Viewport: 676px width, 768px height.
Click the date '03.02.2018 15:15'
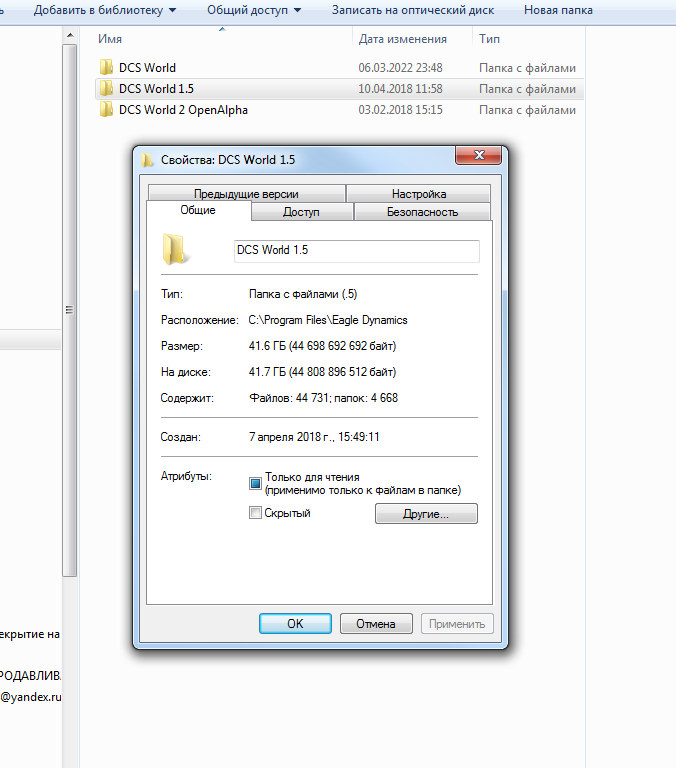pos(400,110)
